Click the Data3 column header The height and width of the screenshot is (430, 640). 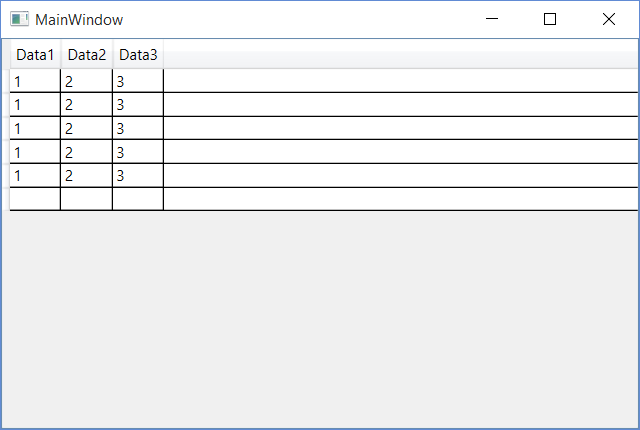pyautogui.click(x=138, y=55)
